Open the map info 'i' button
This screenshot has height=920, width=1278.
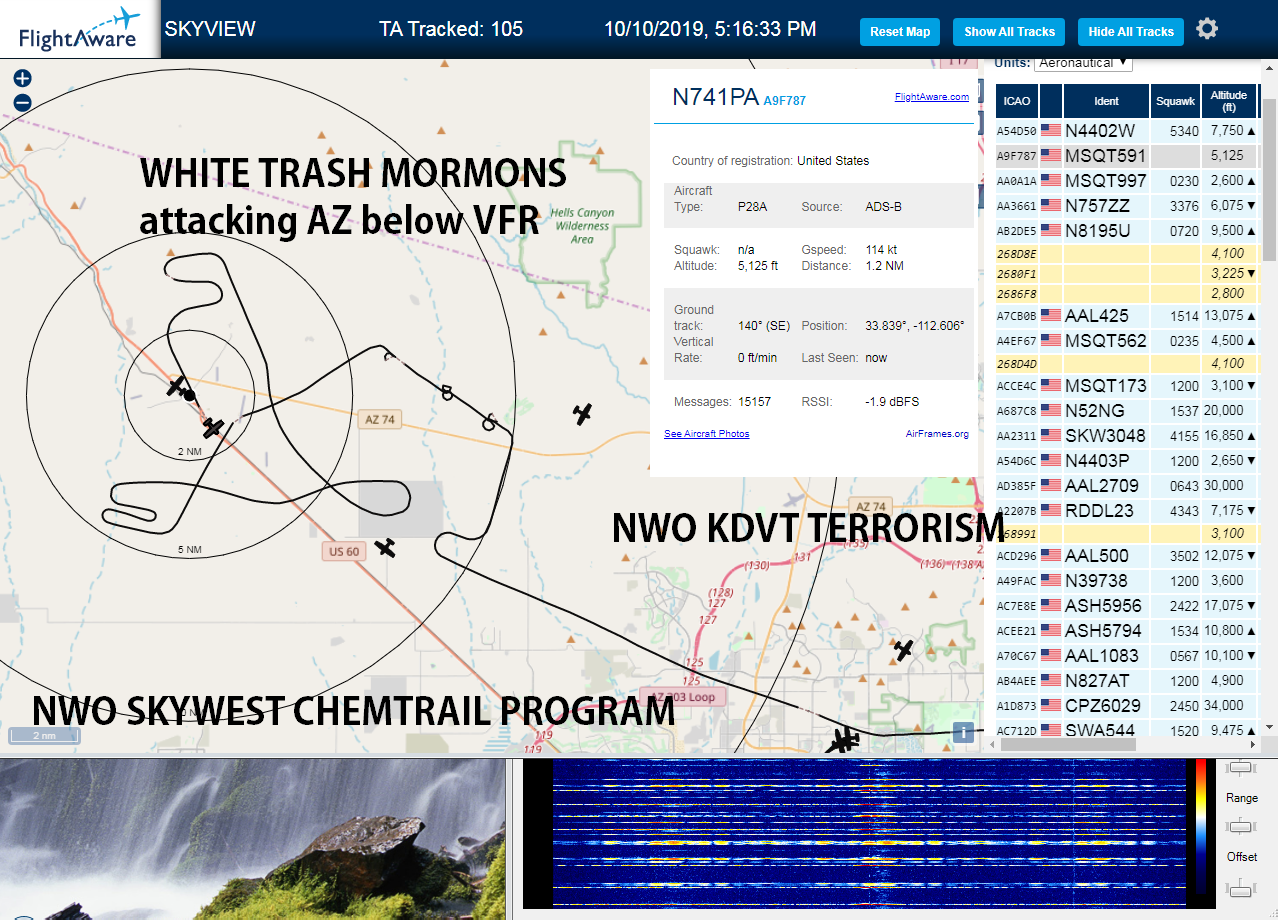pos(963,732)
